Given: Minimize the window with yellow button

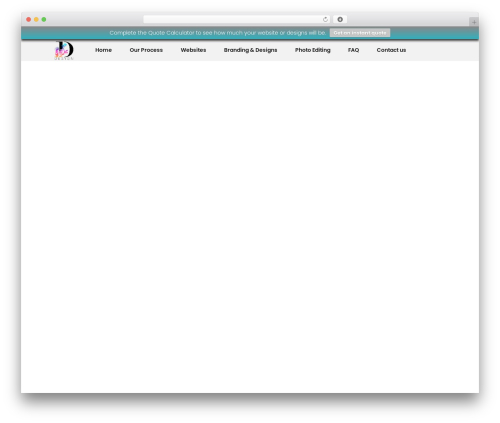Looking at the screenshot, I should click(36, 19).
